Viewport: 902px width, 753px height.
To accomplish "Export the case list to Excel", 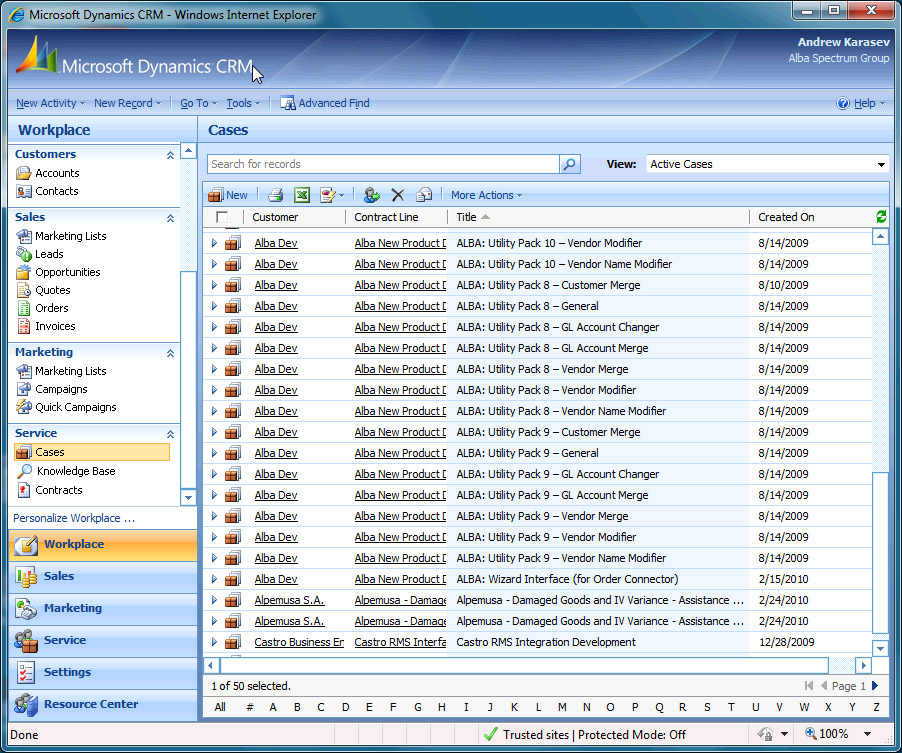I will (302, 195).
